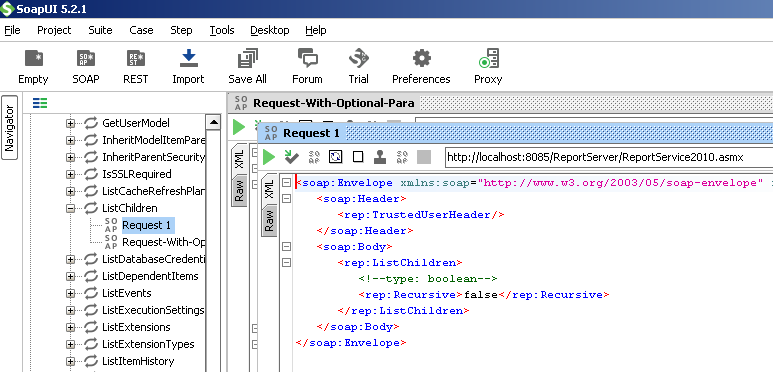Submit the Request-With-Optional-Para request

coord(239,127)
